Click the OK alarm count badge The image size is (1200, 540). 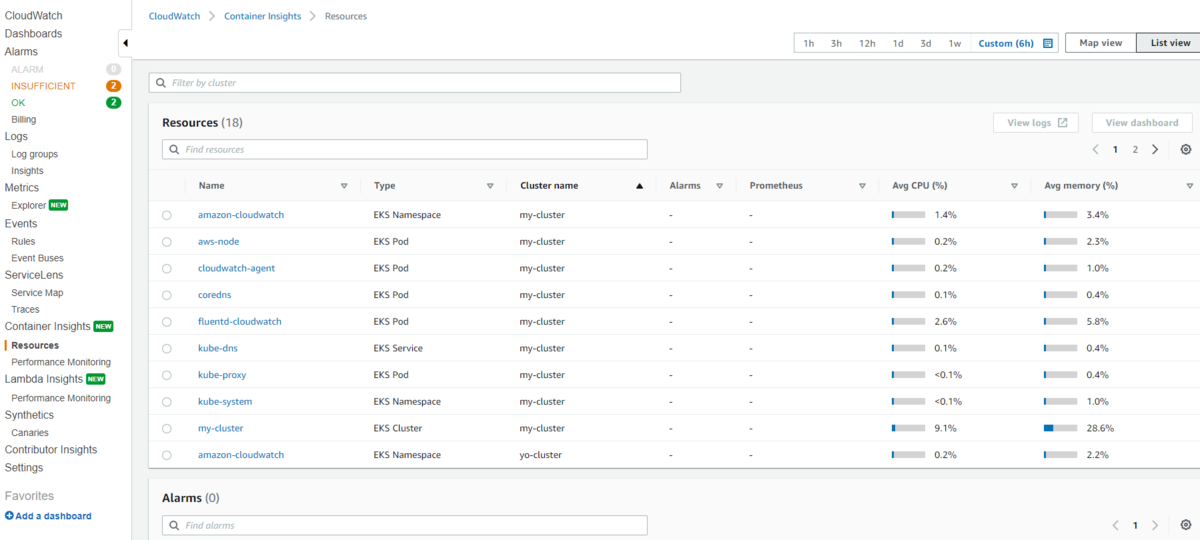114,102
